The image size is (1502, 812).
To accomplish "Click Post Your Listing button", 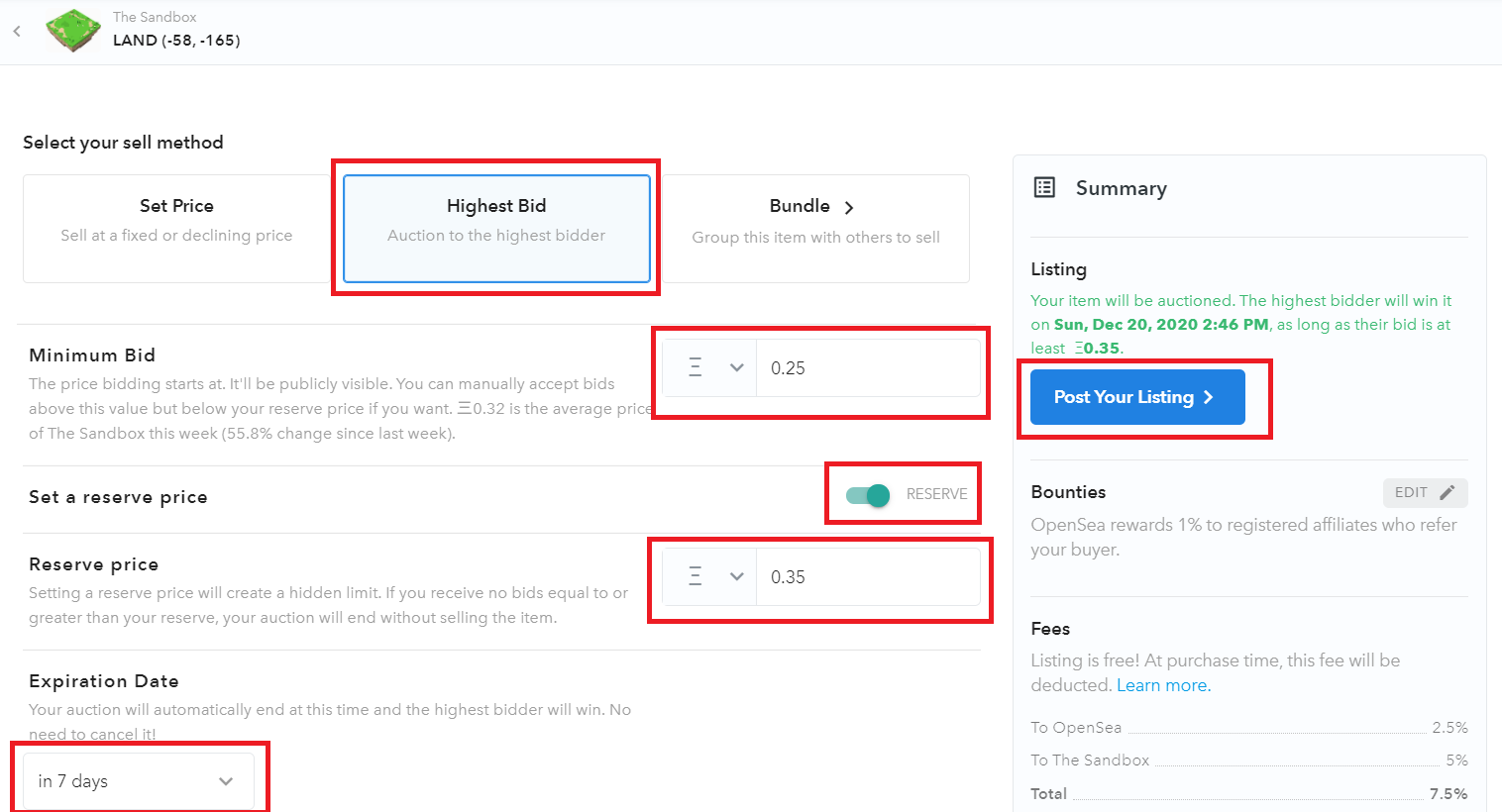I will 1137,397.
